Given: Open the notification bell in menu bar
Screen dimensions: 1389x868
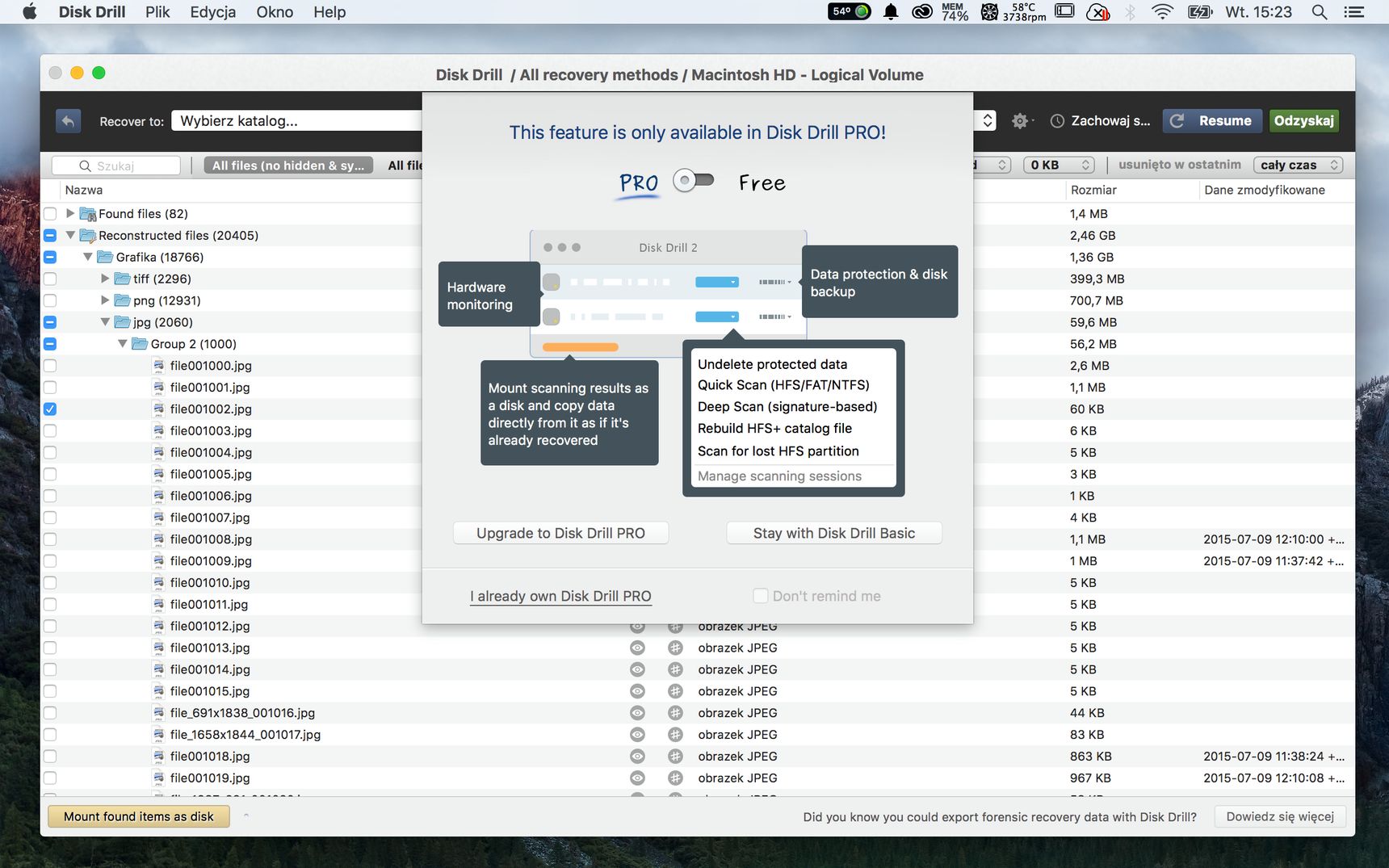Looking at the screenshot, I should click(891, 12).
